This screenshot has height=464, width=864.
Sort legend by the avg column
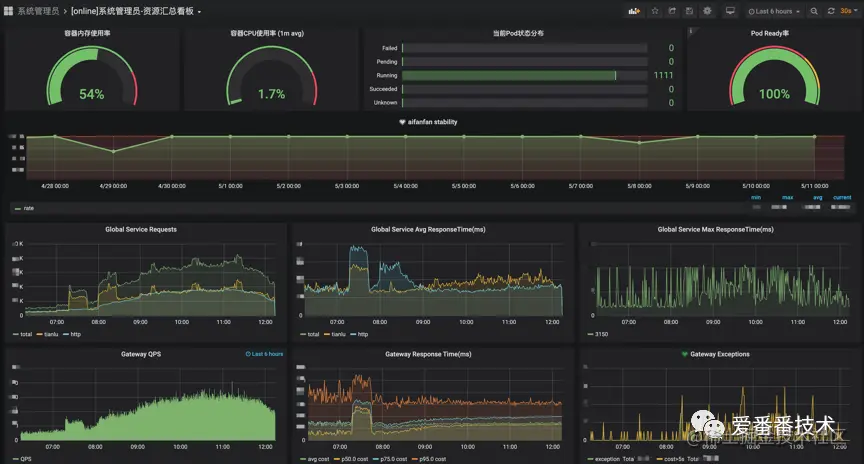pos(818,197)
